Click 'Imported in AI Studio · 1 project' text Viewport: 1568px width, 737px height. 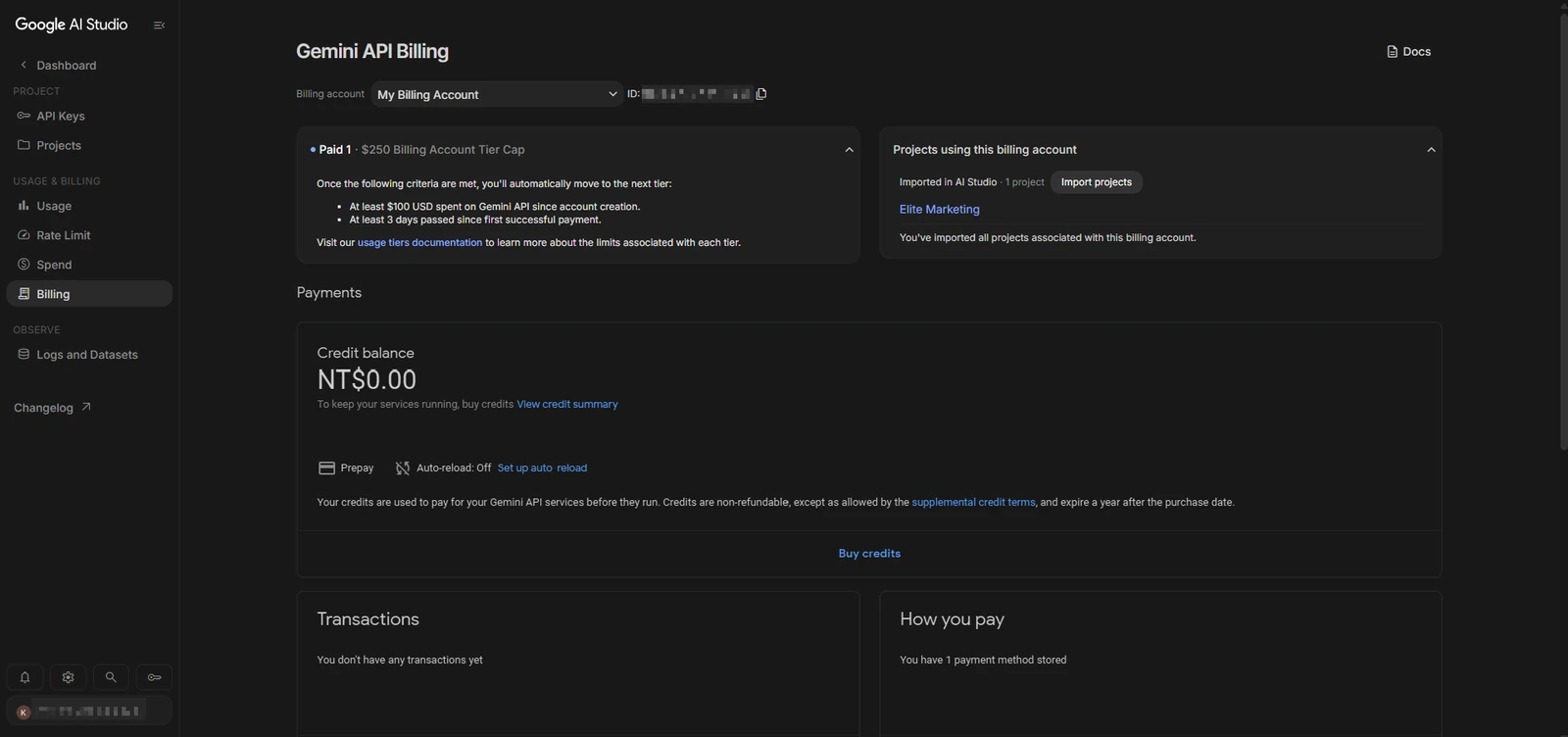pyautogui.click(x=972, y=182)
